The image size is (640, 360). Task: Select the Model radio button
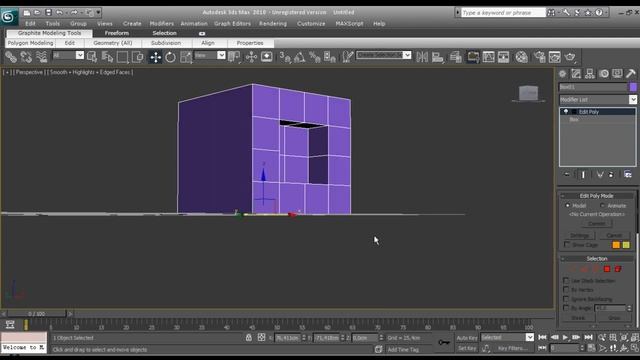click(567, 206)
